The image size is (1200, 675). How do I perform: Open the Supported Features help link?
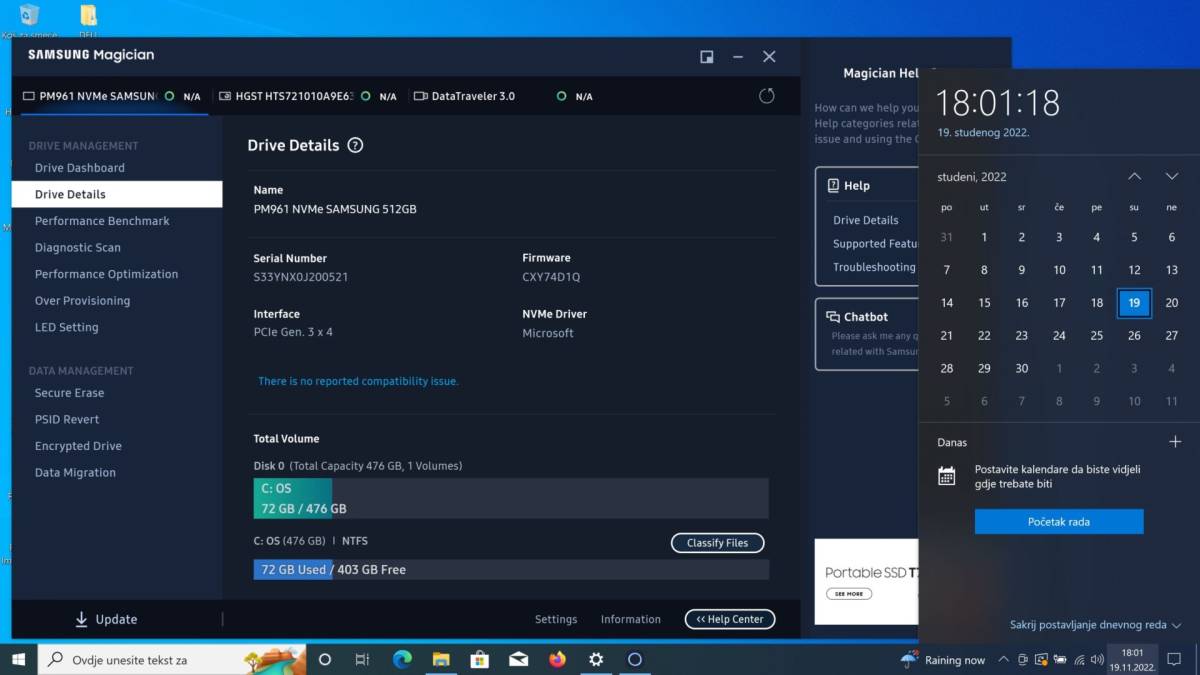pyautogui.click(x=876, y=244)
